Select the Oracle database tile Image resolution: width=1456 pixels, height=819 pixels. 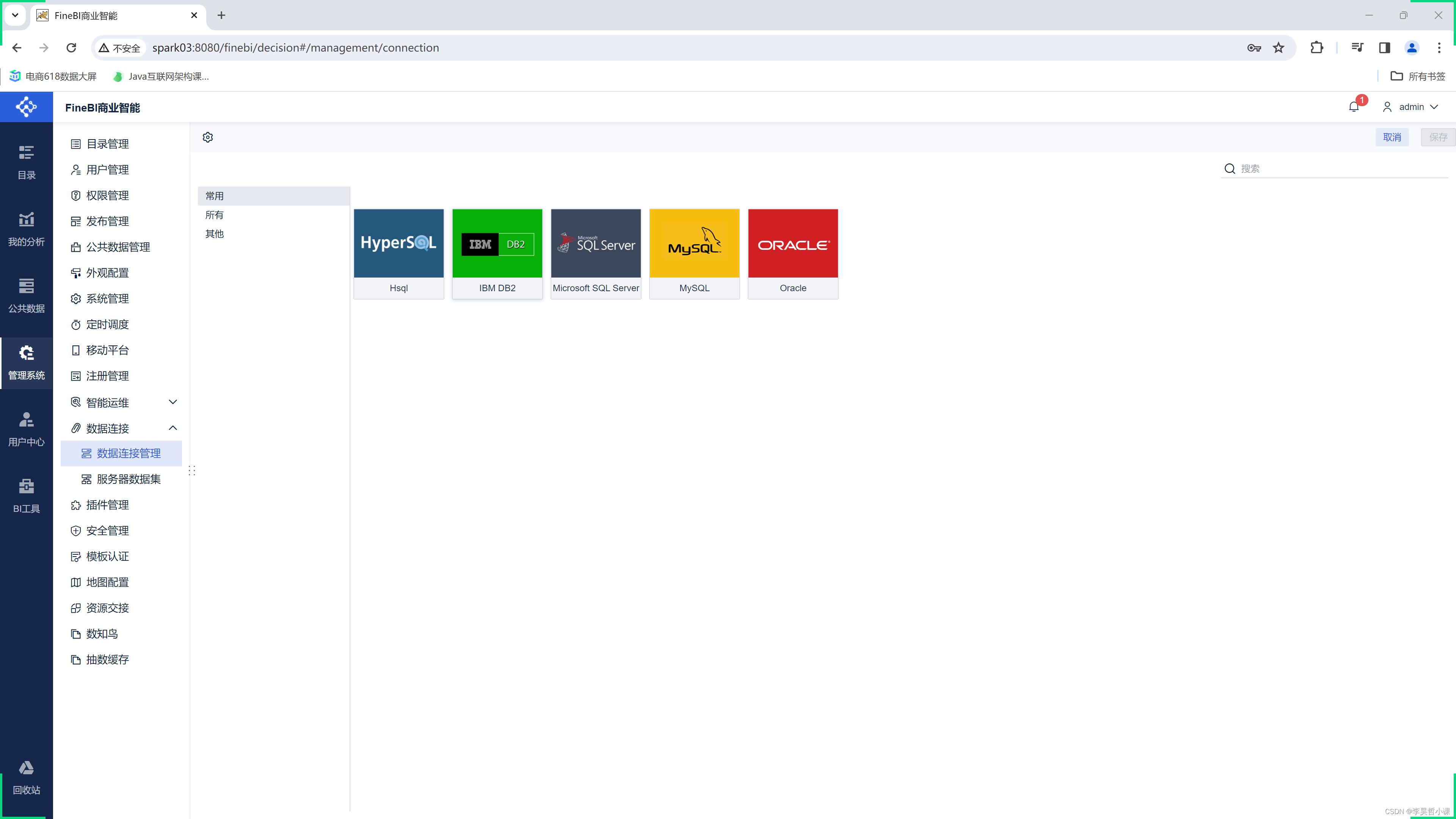tap(792, 254)
